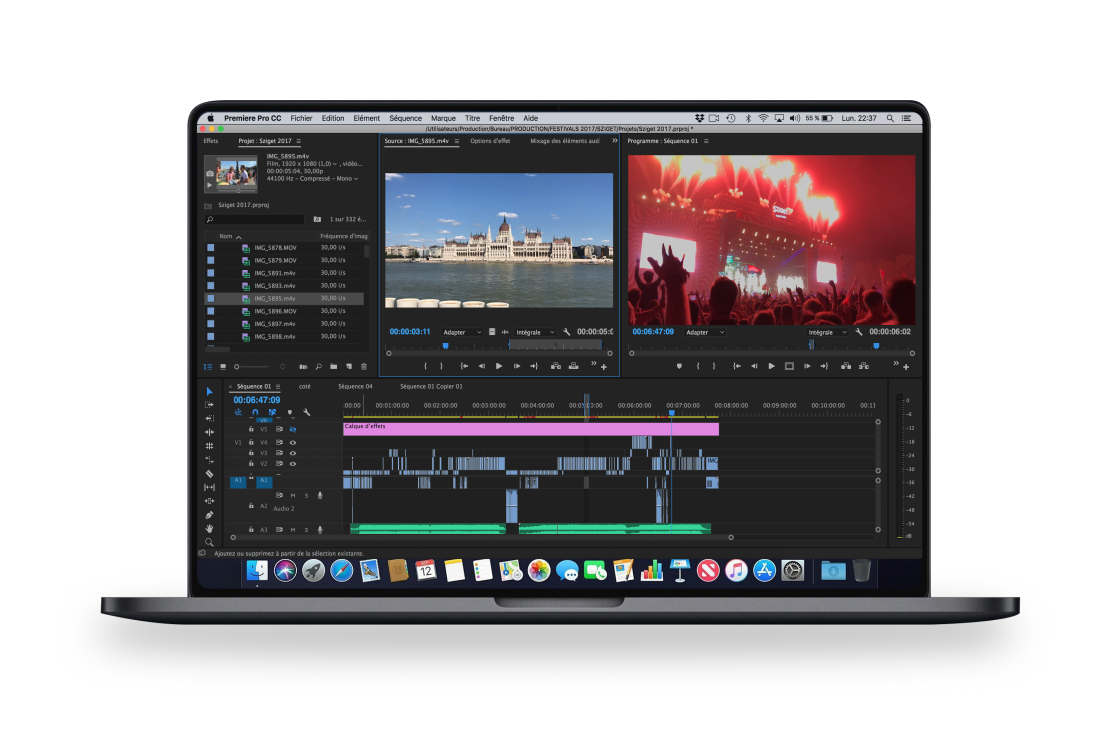Open the Séquence menu in the menu bar
Viewport: 1100px width, 750px height.
pos(405,118)
